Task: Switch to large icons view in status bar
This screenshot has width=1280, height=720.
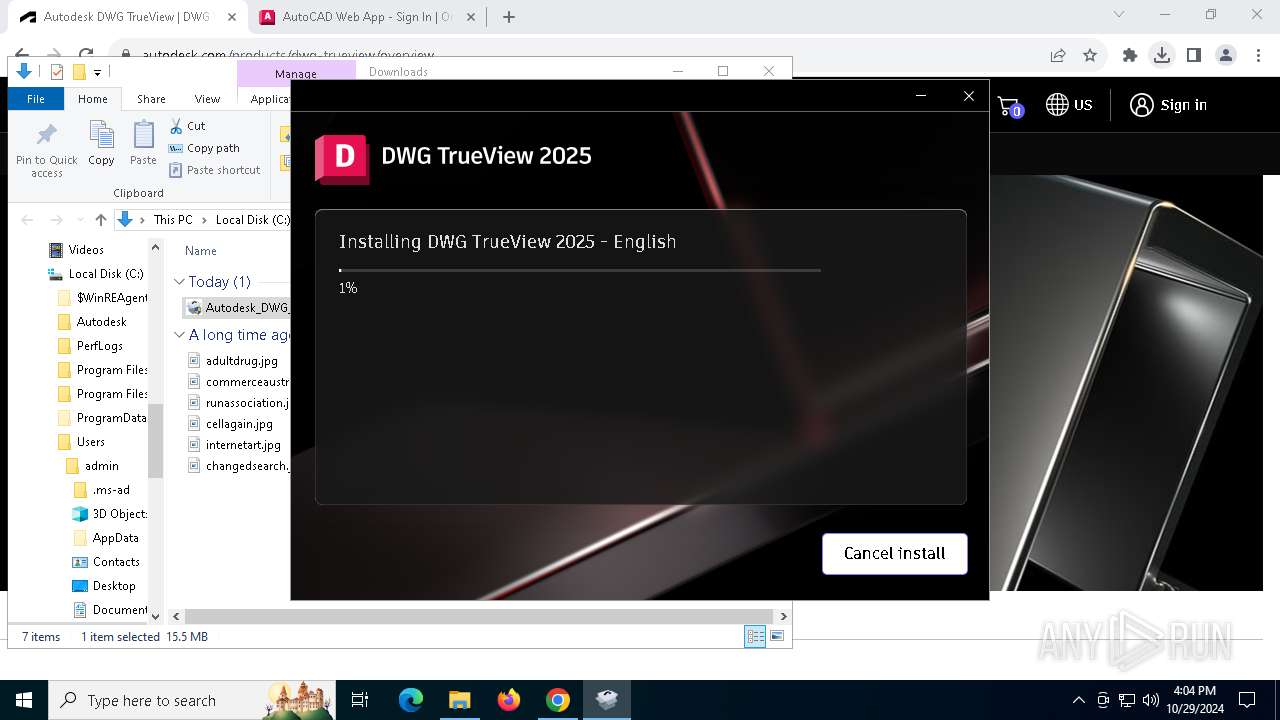Action: (x=777, y=636)
